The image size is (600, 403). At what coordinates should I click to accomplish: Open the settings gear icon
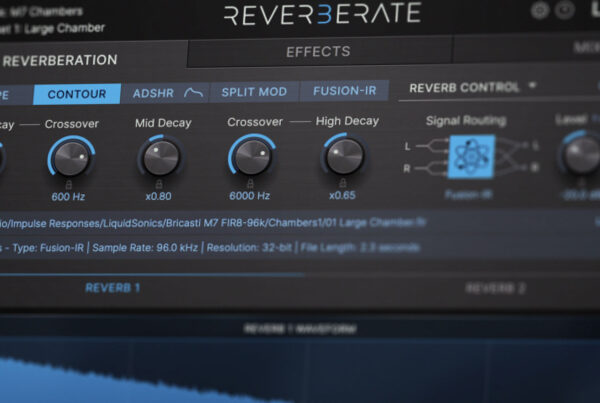pos(540,10)
